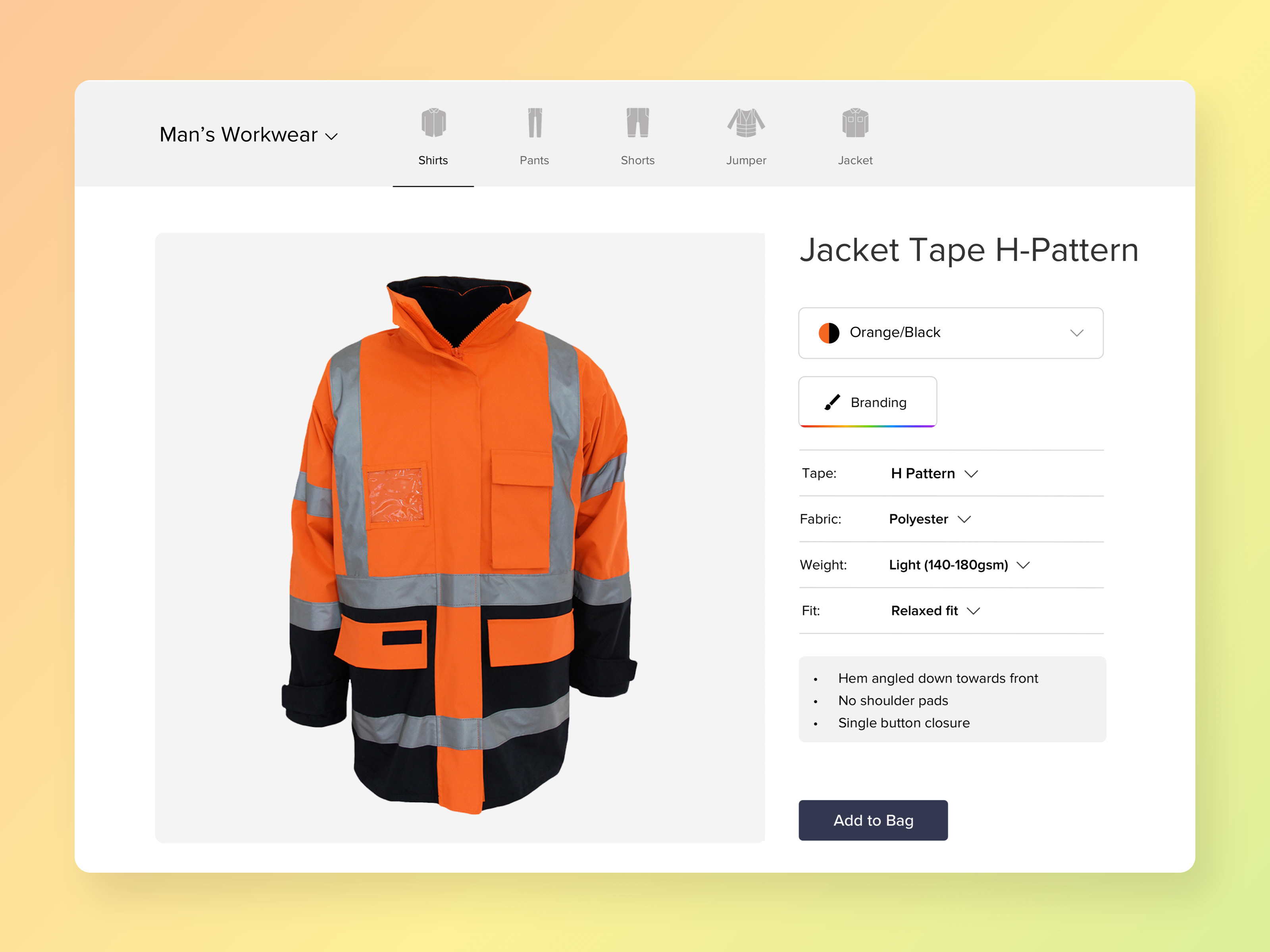
Task: Open the Branding customization panel
Action: coord(867,402)
